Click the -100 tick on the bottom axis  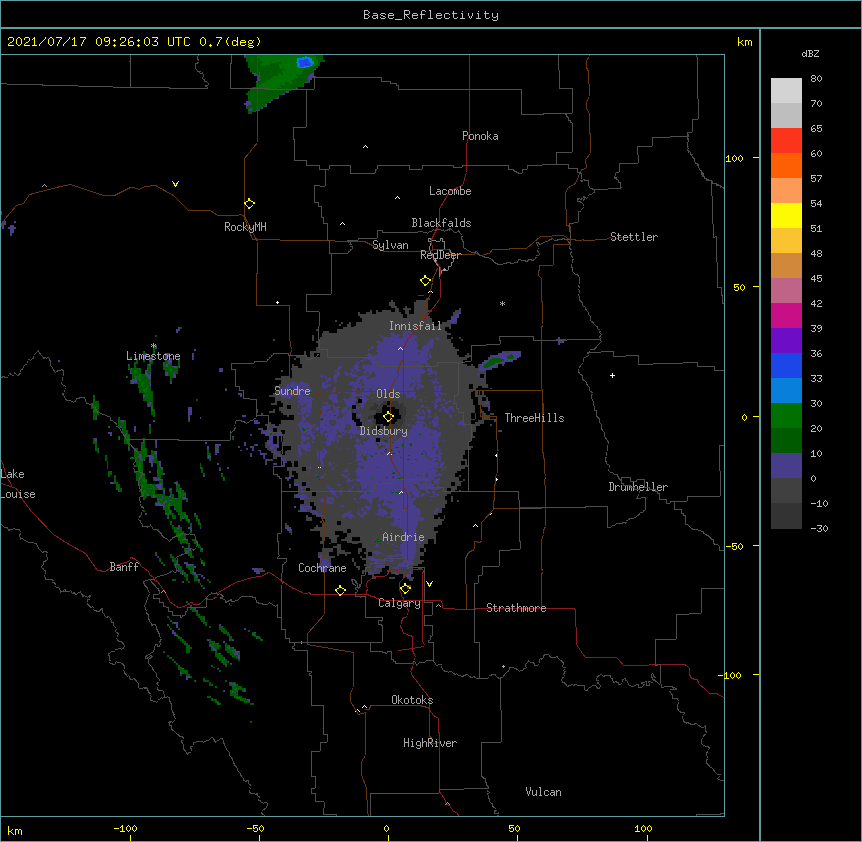coord(125,828)
